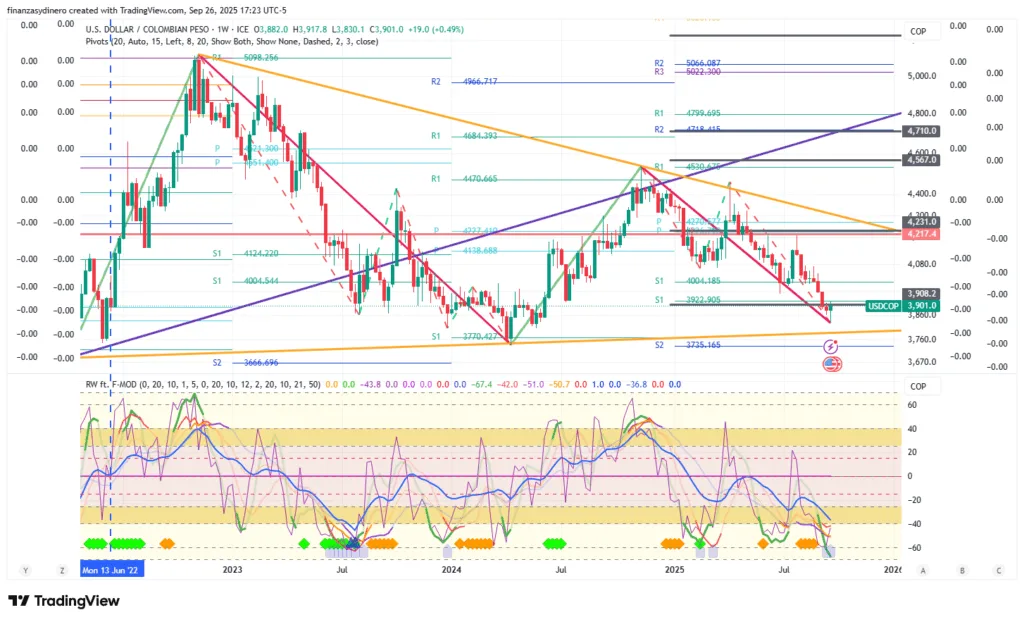The height and width of the screenshot is (622, 1024).
Task: Click the Z scale button at bottom left
Action: click(x=62, y=570)
